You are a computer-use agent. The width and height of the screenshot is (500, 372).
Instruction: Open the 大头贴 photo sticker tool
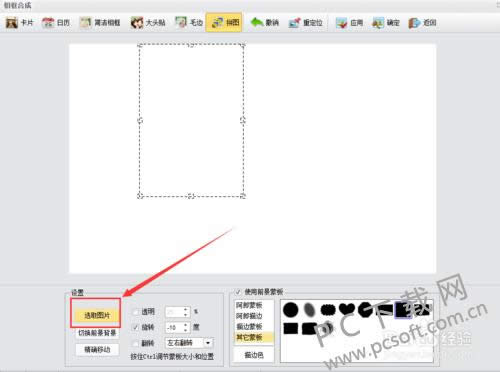tap(148, 23)
